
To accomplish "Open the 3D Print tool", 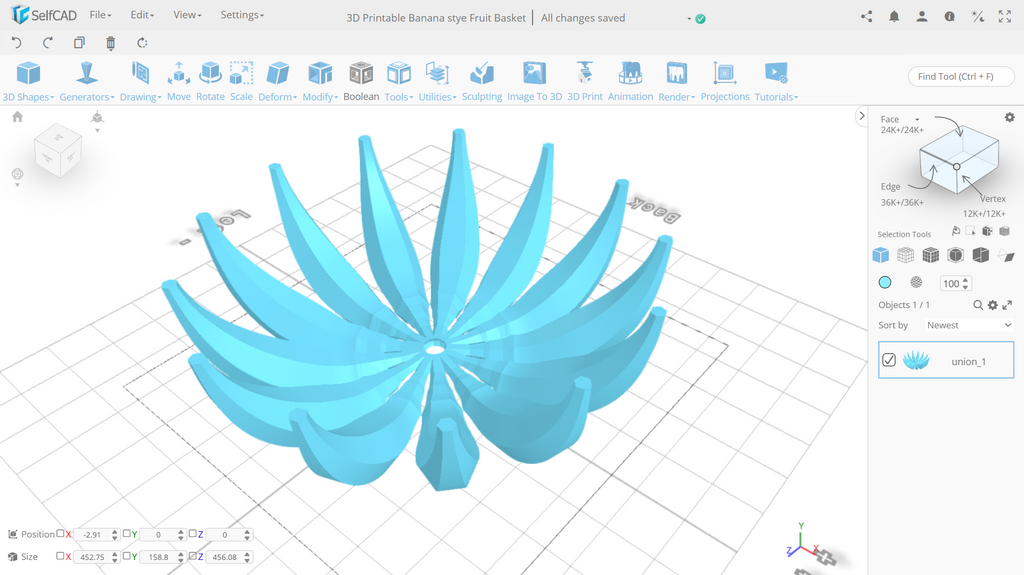I will [585, 82].
